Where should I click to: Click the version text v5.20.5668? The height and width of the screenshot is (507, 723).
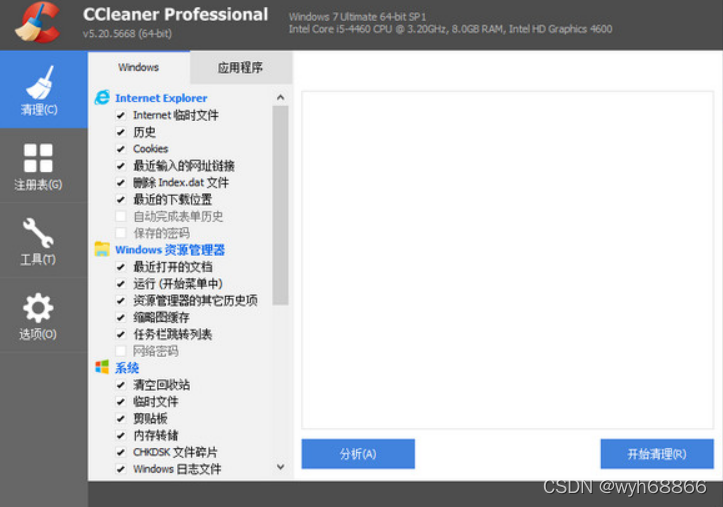[127, 34]
